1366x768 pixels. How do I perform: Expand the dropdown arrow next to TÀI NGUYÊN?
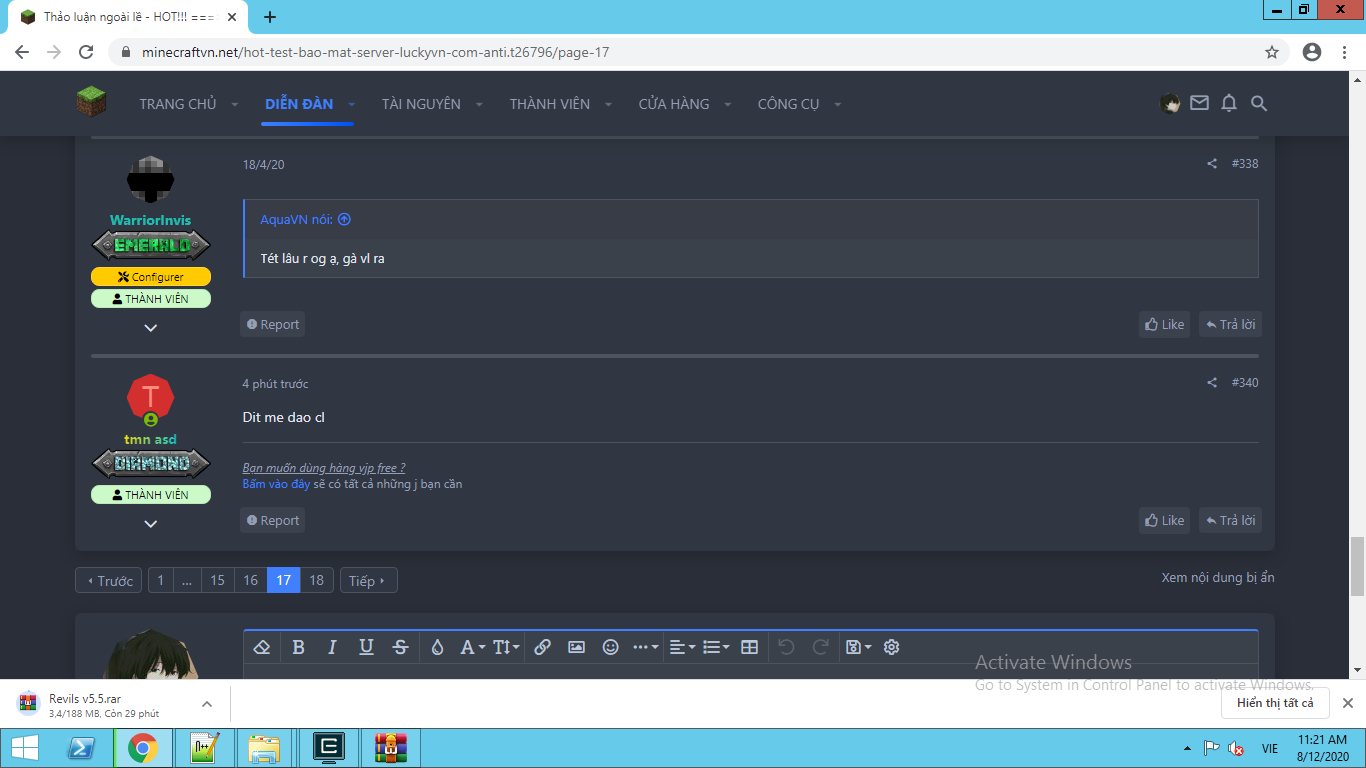tap(479, 105)
